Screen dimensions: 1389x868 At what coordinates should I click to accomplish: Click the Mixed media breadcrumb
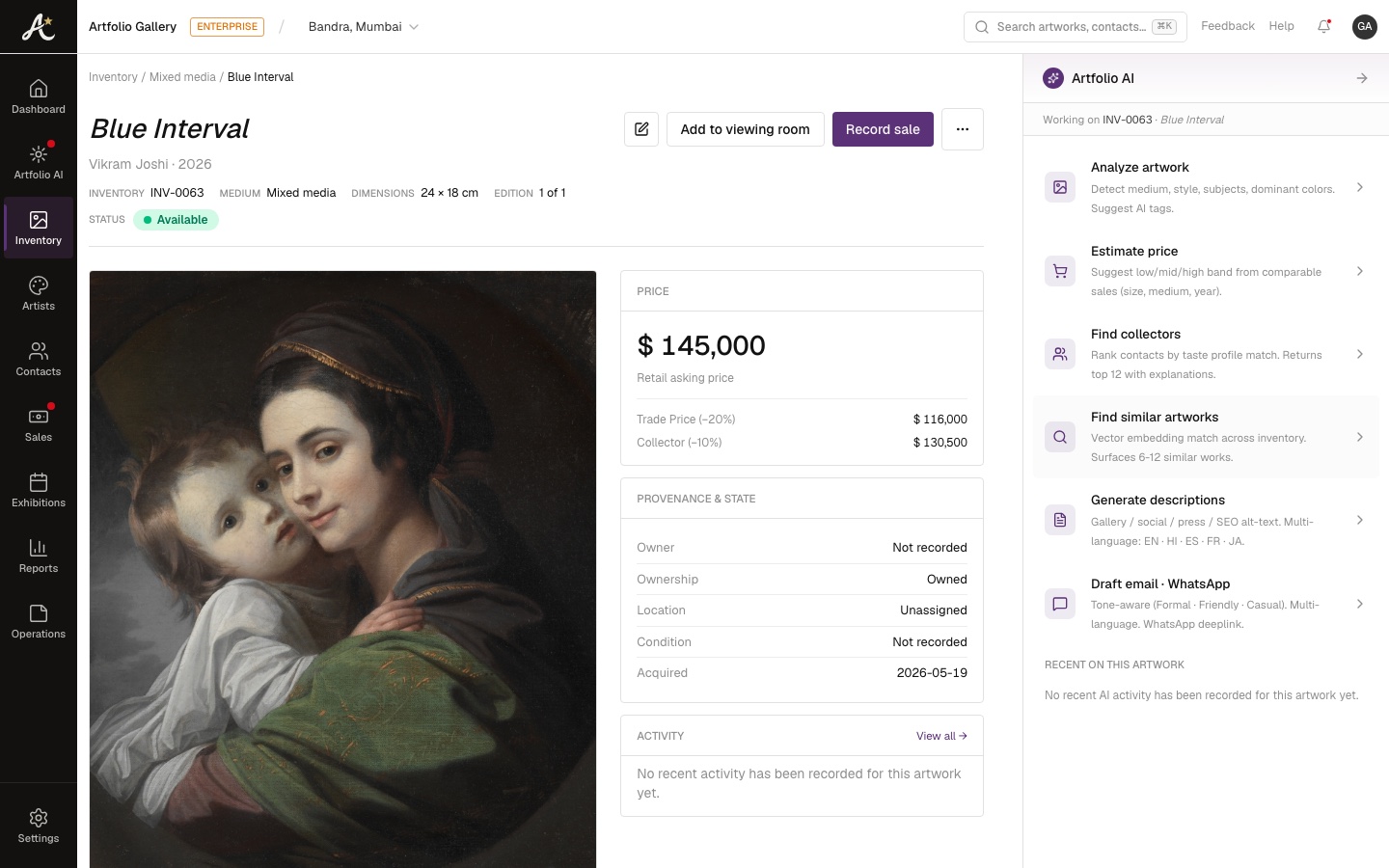pyautogui.click(x=182, y=77)
